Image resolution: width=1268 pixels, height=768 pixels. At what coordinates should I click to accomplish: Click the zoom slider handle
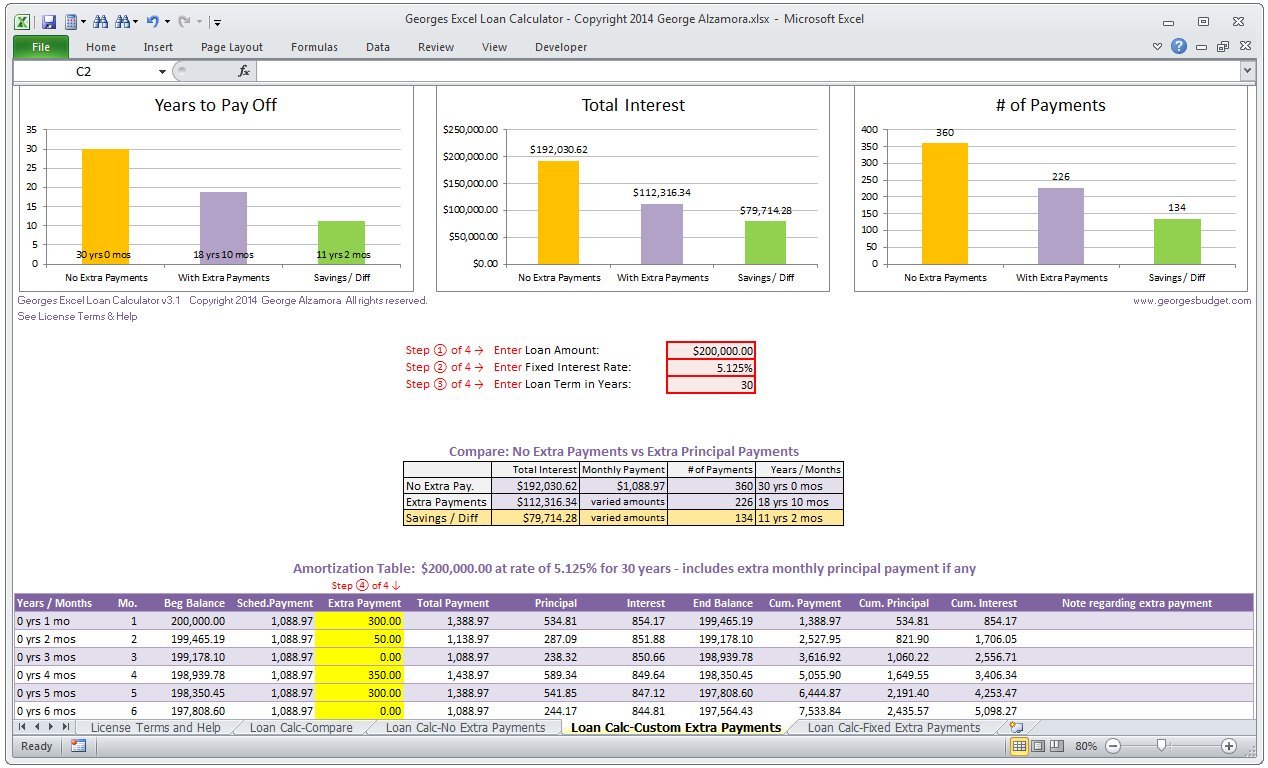tap(1161, 746)
